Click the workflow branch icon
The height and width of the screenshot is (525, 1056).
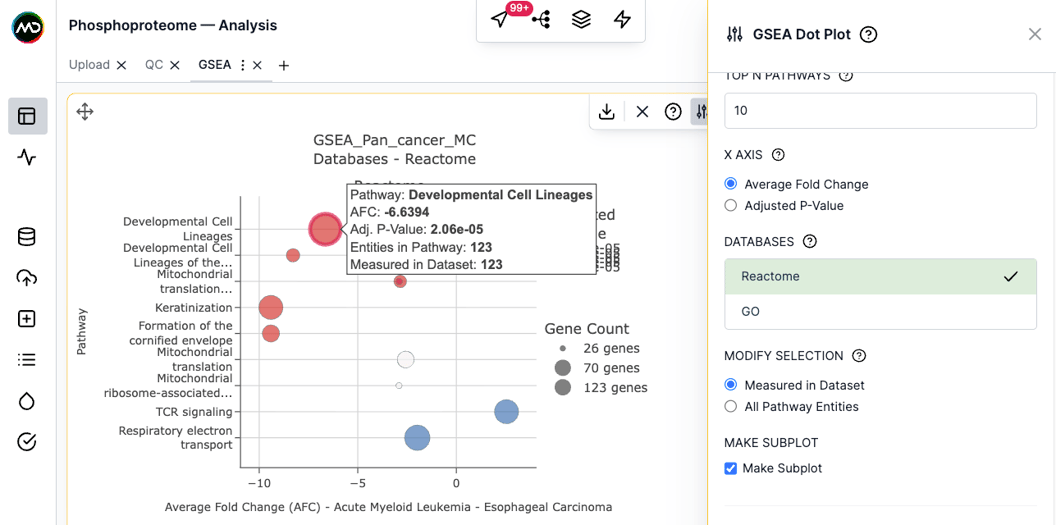point(541,20)
